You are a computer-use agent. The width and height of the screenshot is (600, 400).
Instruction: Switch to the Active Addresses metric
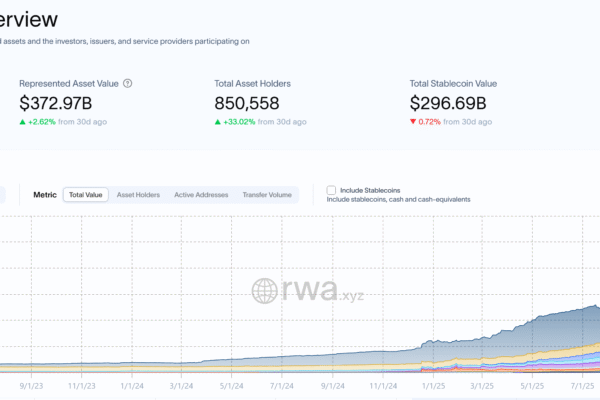[201, 195]
